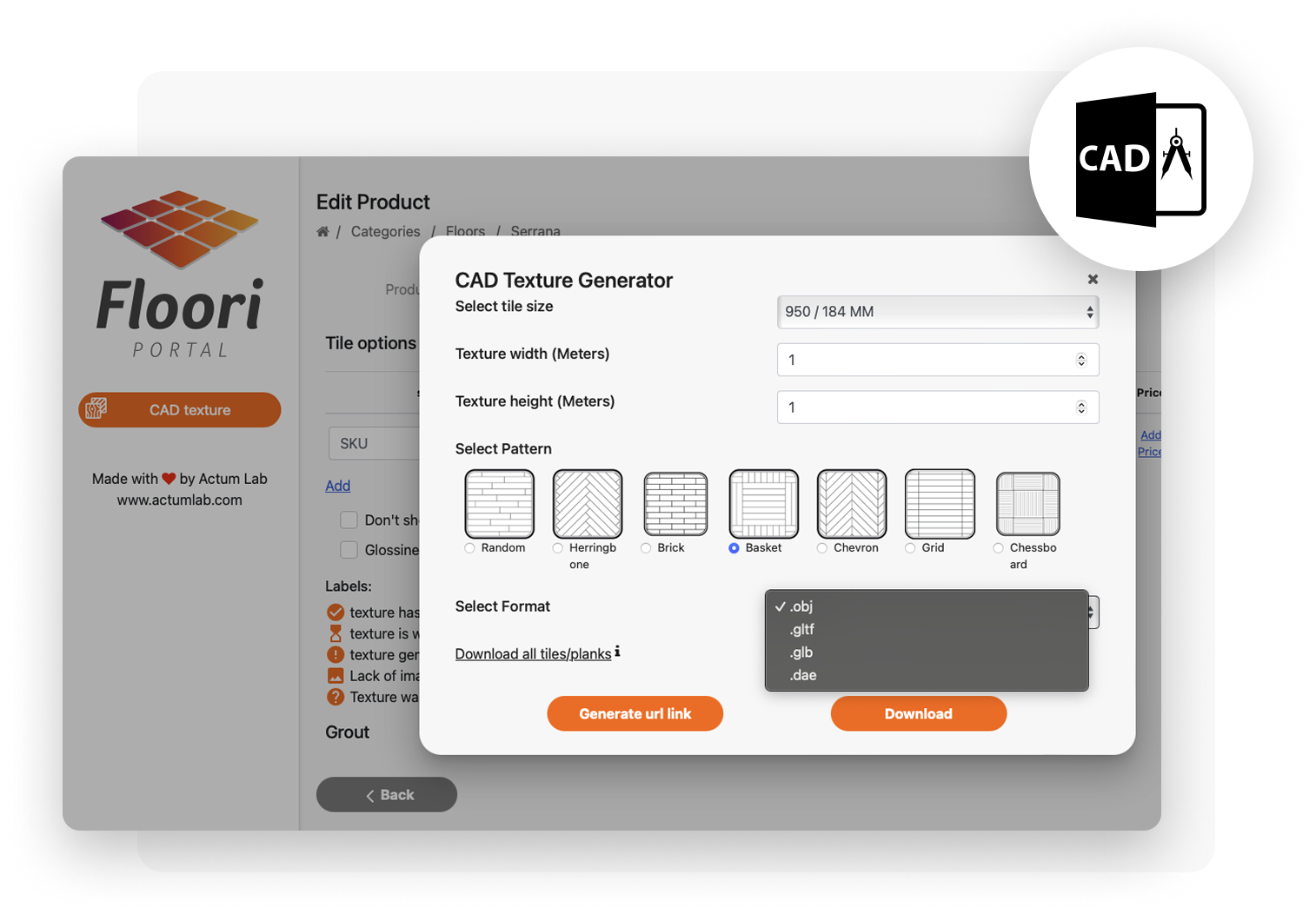Open the tile size dropdown 950 / 184 MM
This screenshot has width=1316, height=914.
point(937,312)
